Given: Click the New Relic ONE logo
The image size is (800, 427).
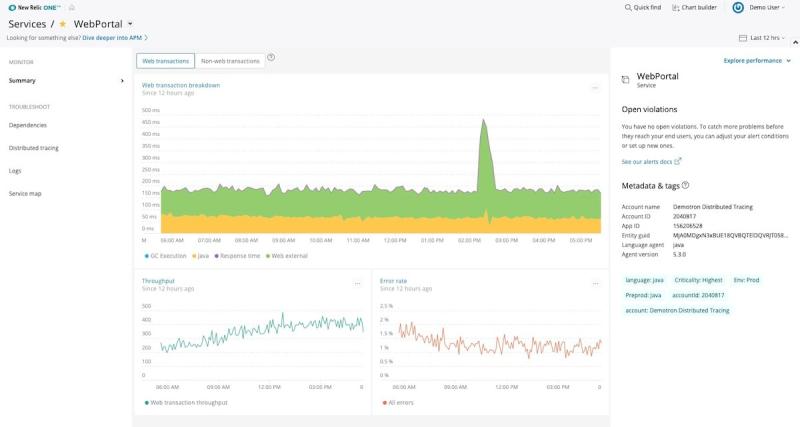Looking at the screenshot, I should pyautogui.click(x=34, y=8).
